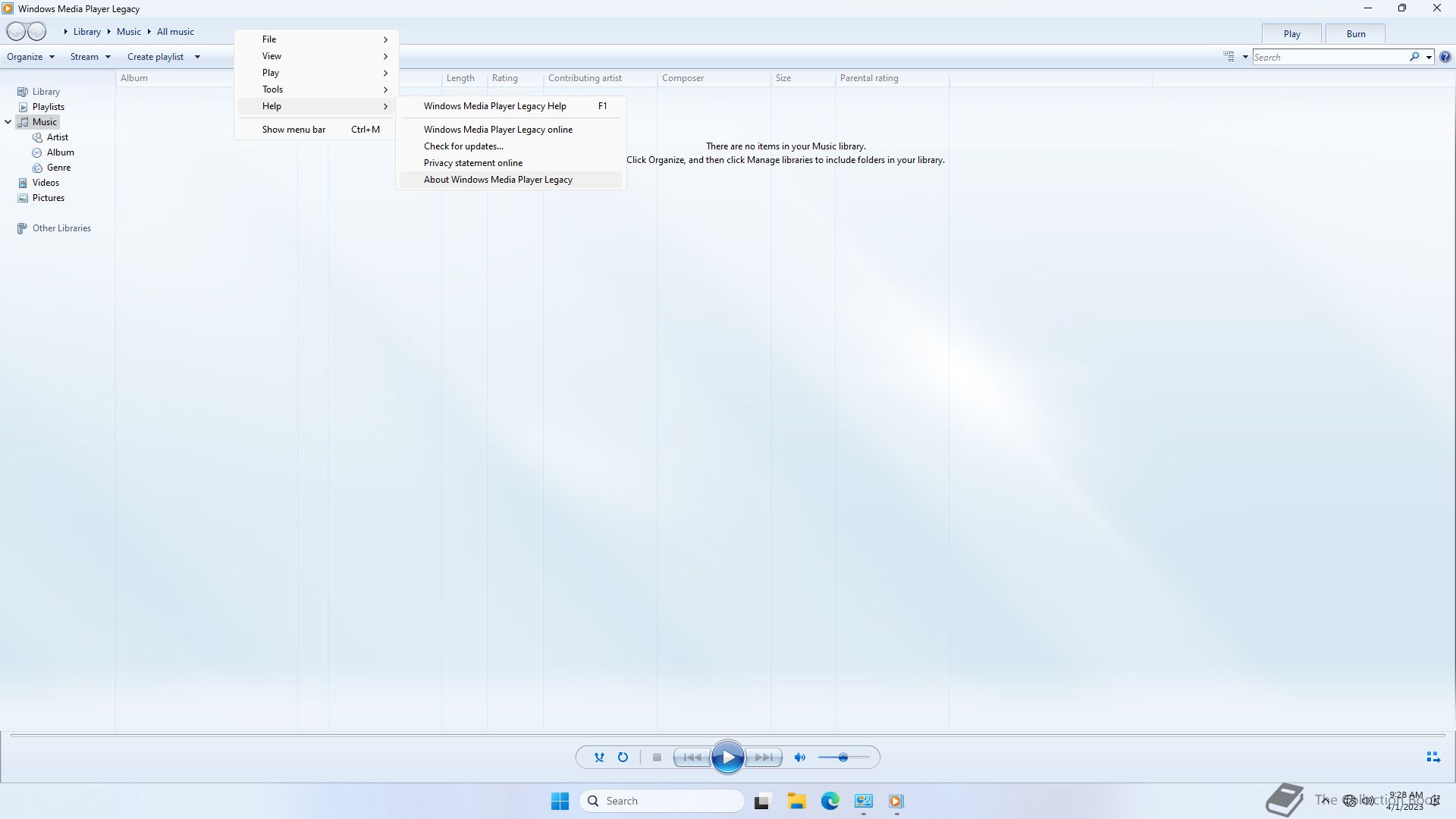This screenshot has width=1456, height=819.
Task: Click the taskbar Search box
Action: (x=661, y=801)
